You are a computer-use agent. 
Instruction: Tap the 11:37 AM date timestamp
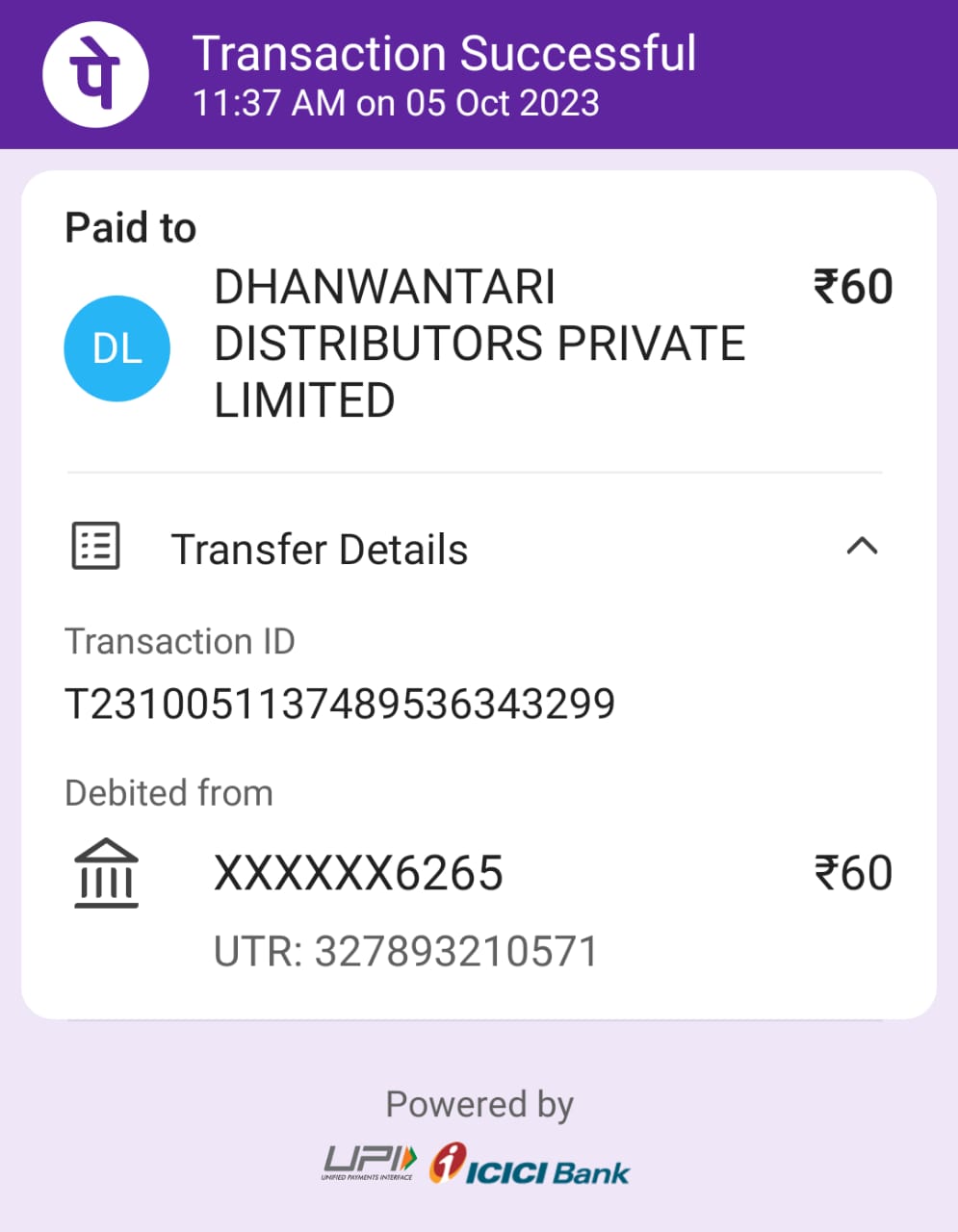point(396,103)
